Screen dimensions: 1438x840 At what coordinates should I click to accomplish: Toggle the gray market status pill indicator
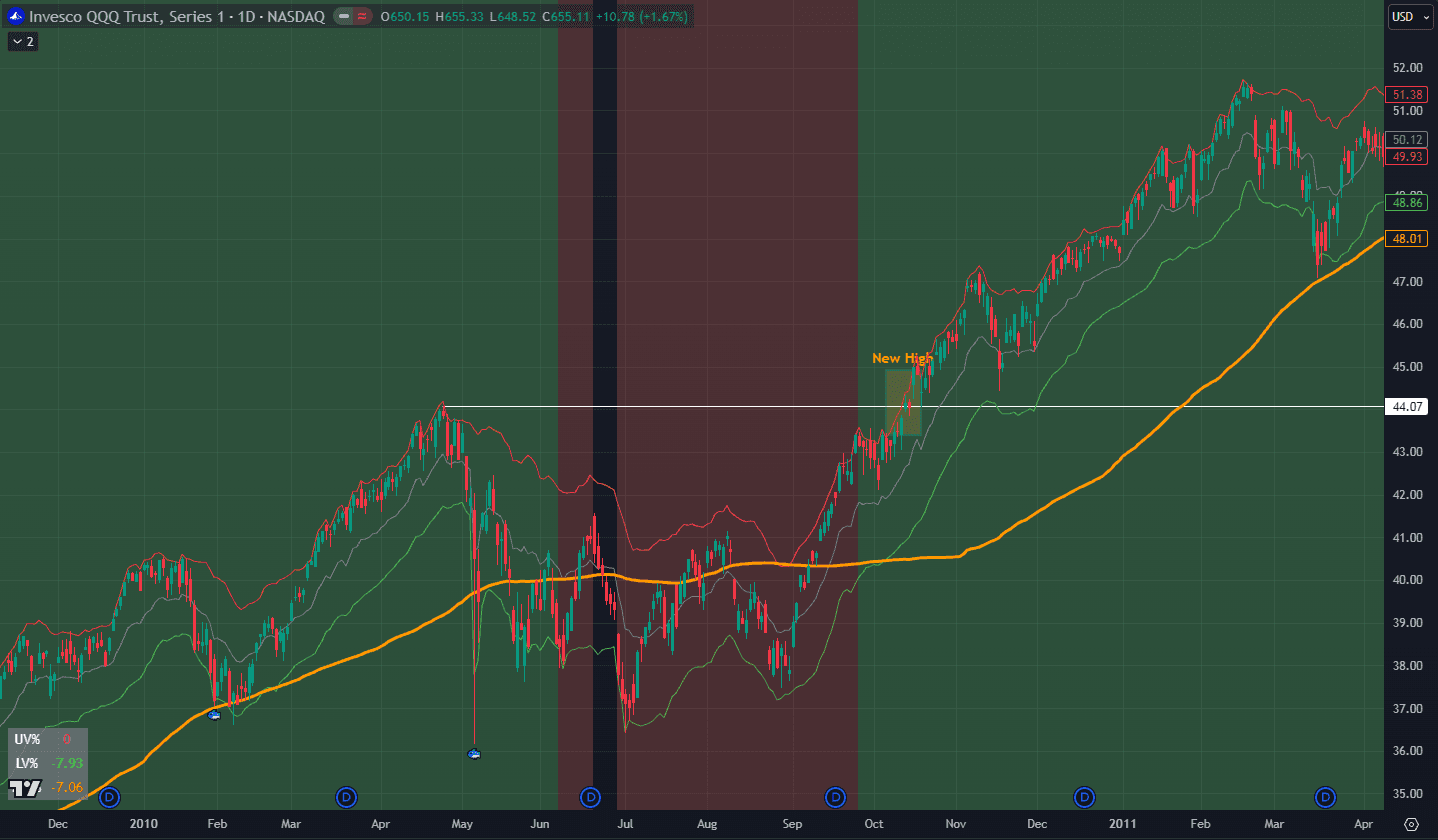coord(344,17)
